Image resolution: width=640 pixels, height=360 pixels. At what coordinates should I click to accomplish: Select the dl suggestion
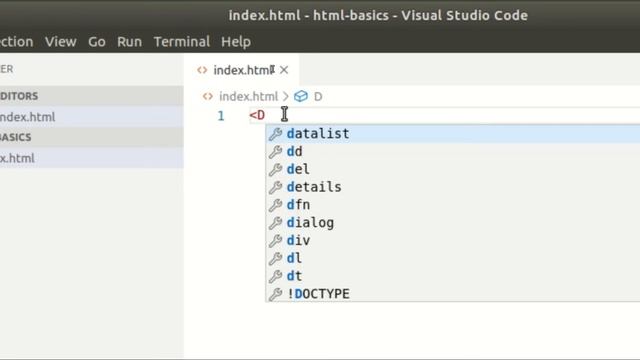[453, 258]
